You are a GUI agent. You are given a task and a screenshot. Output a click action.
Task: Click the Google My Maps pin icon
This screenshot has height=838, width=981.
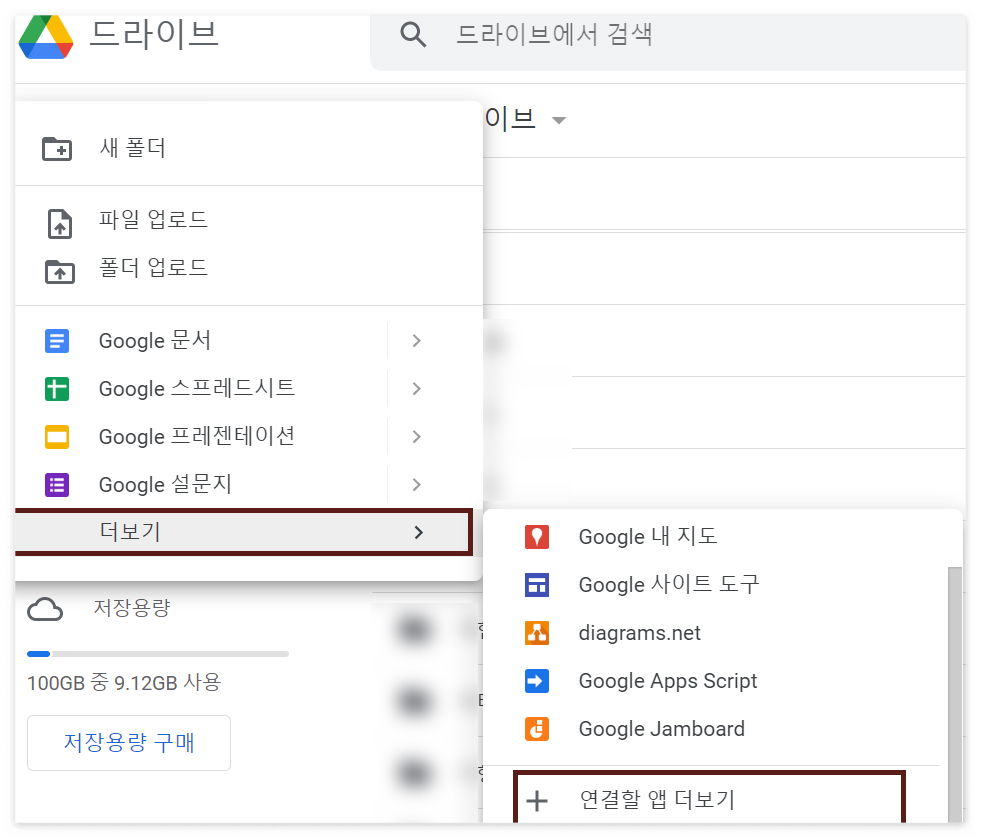coord(537,537)
